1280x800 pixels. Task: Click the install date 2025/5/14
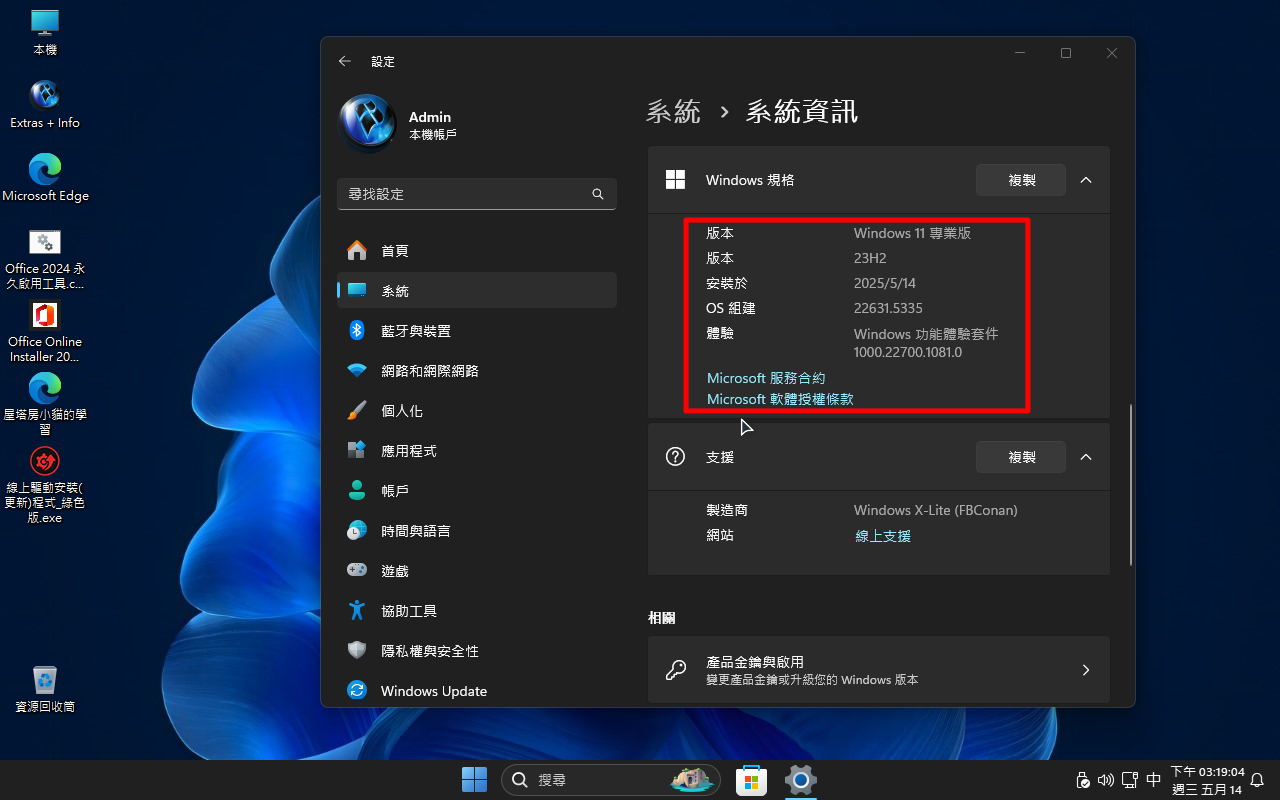(884, 283)
